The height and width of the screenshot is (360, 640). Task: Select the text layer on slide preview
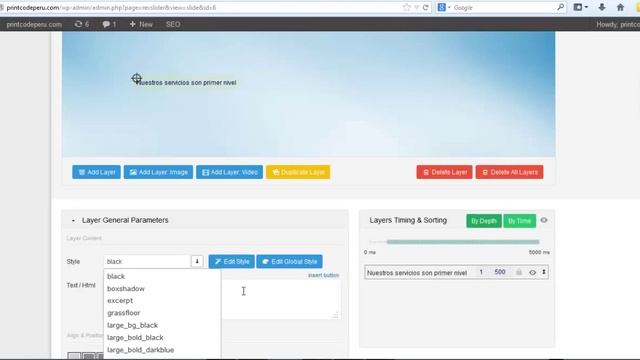[187, 83]
